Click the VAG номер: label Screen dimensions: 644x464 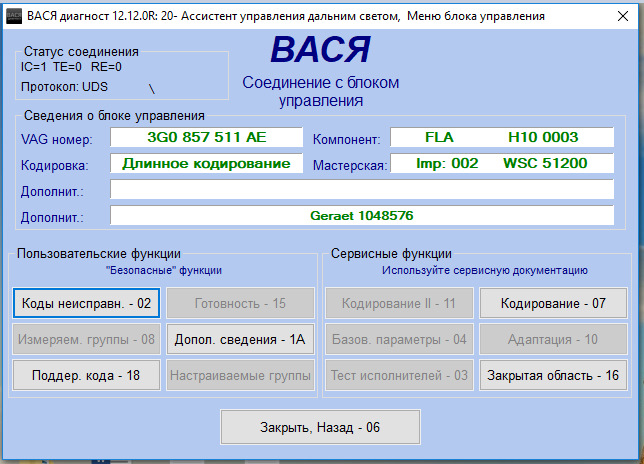57,140
